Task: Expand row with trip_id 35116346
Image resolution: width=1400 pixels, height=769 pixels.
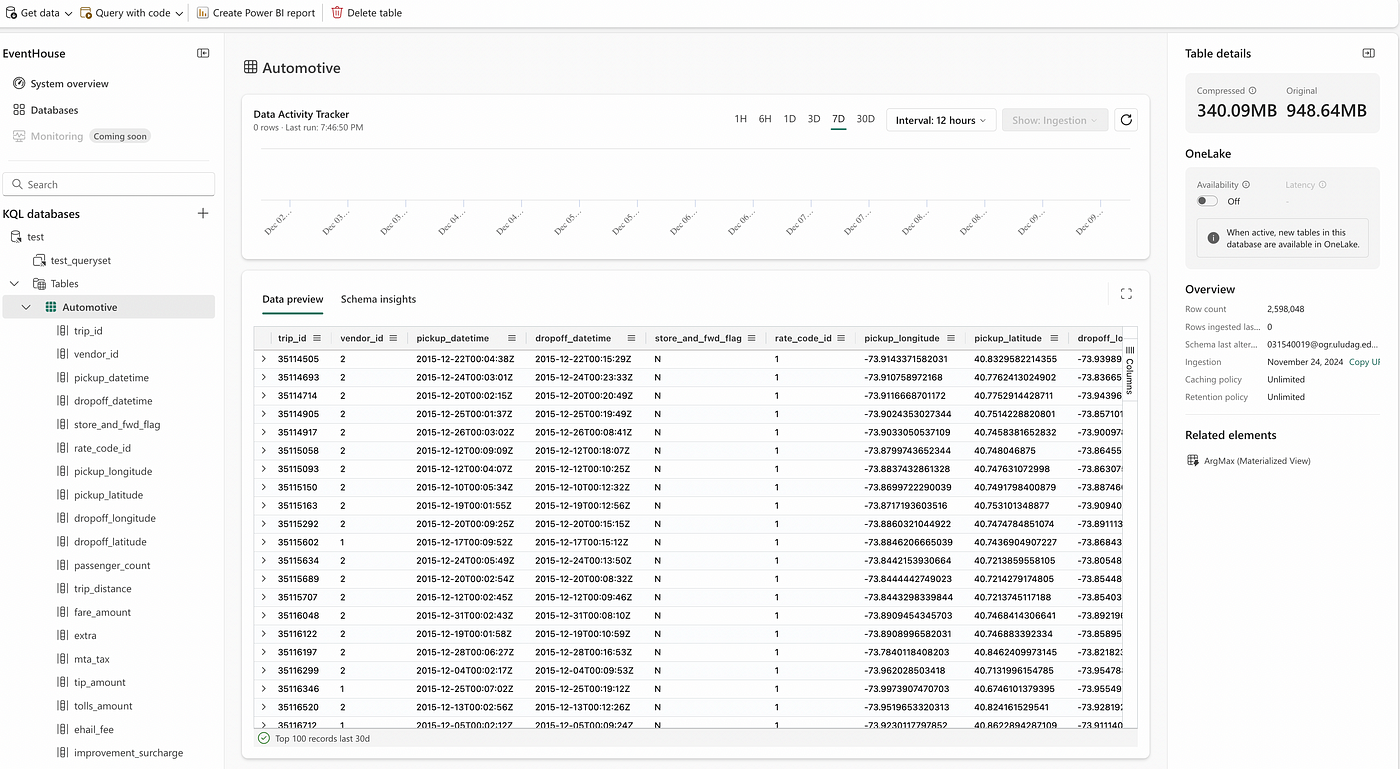Action: [264, 689]
